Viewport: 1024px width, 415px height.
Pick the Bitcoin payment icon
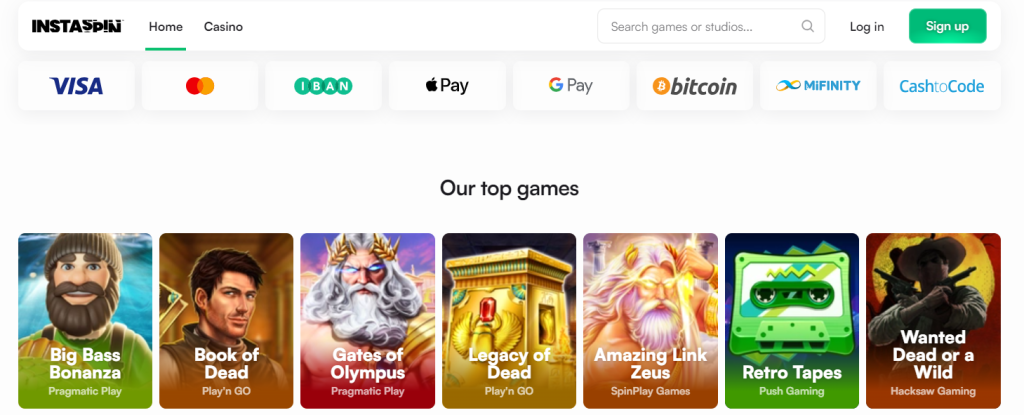pos(694,86)
